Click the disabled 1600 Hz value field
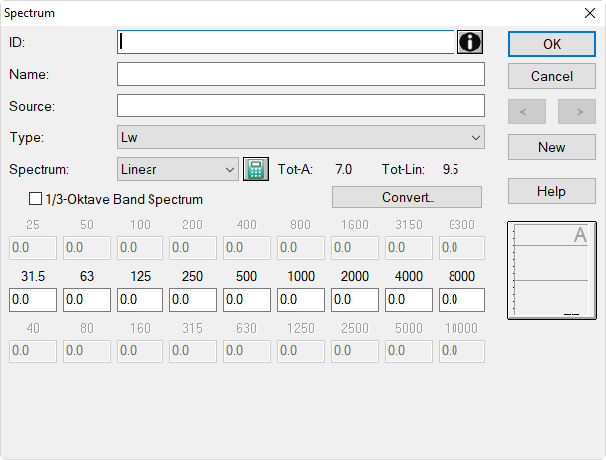 tap(355, 248)
